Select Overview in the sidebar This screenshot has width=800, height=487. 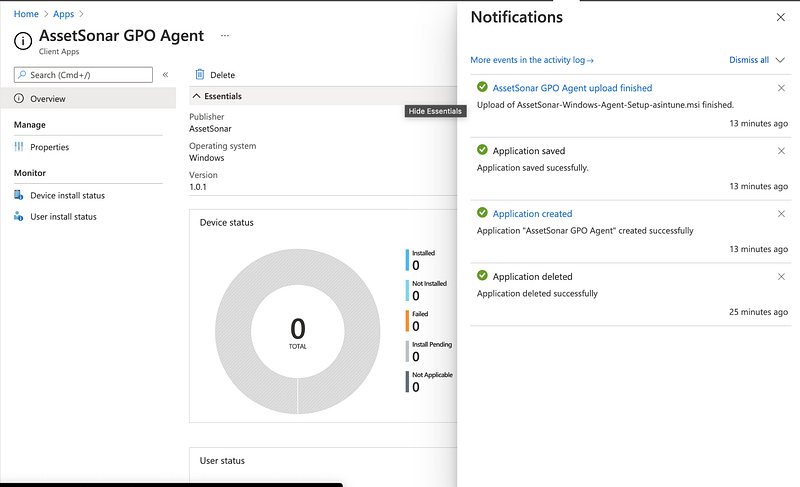(x=88, y=98)
